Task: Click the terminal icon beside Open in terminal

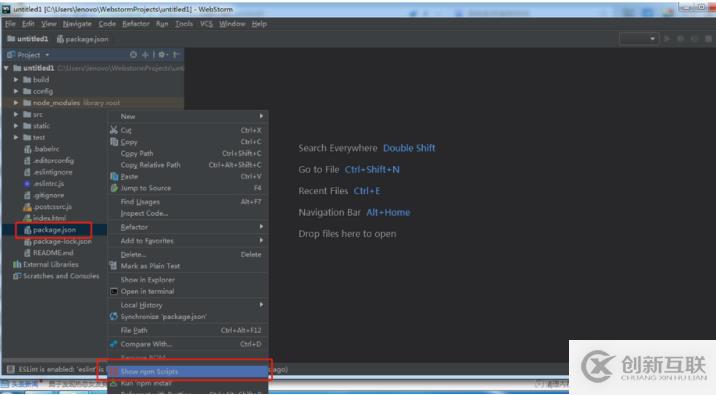Action: tap(114, 291)
